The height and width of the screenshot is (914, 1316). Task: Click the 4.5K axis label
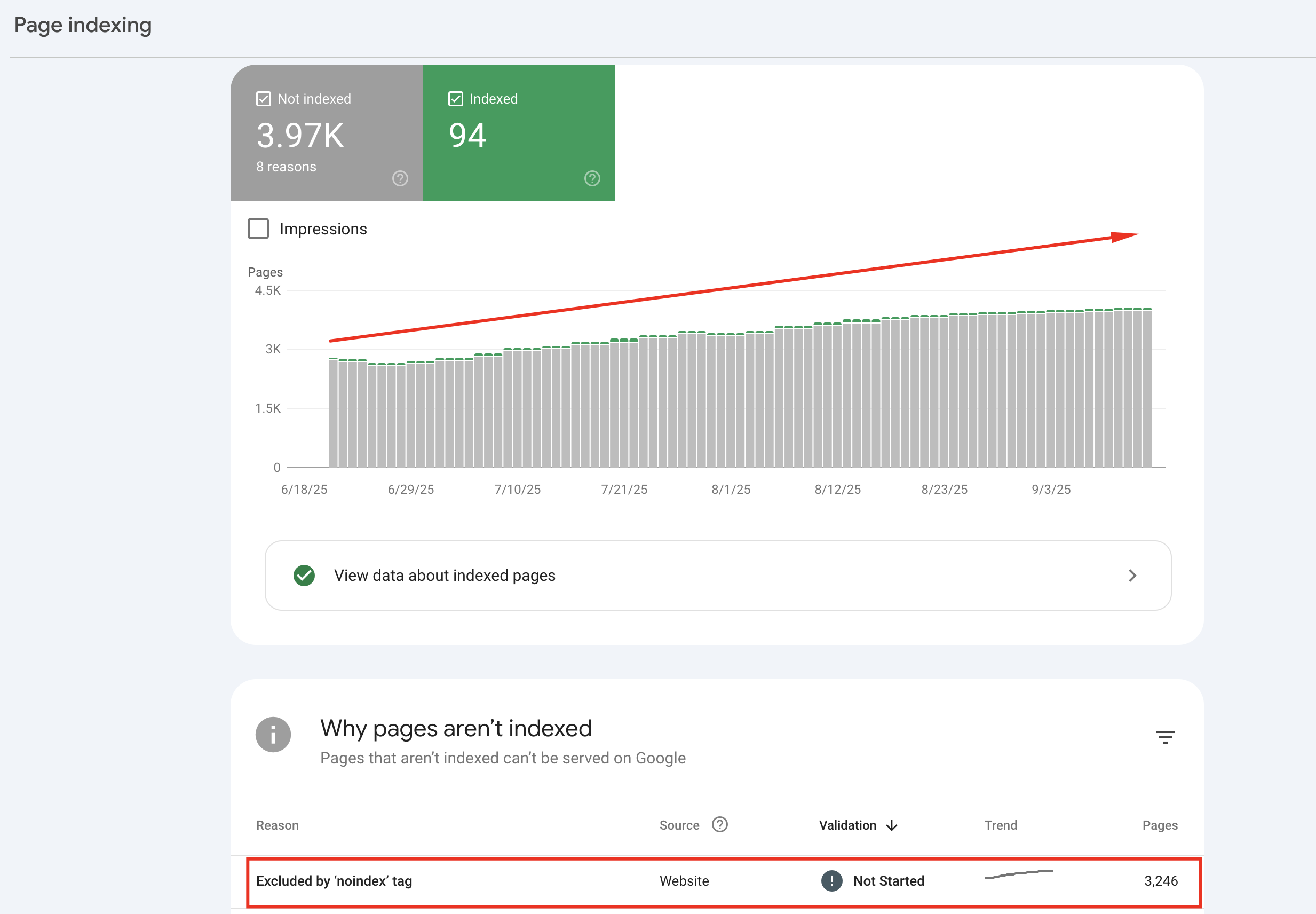pos(268,290)
